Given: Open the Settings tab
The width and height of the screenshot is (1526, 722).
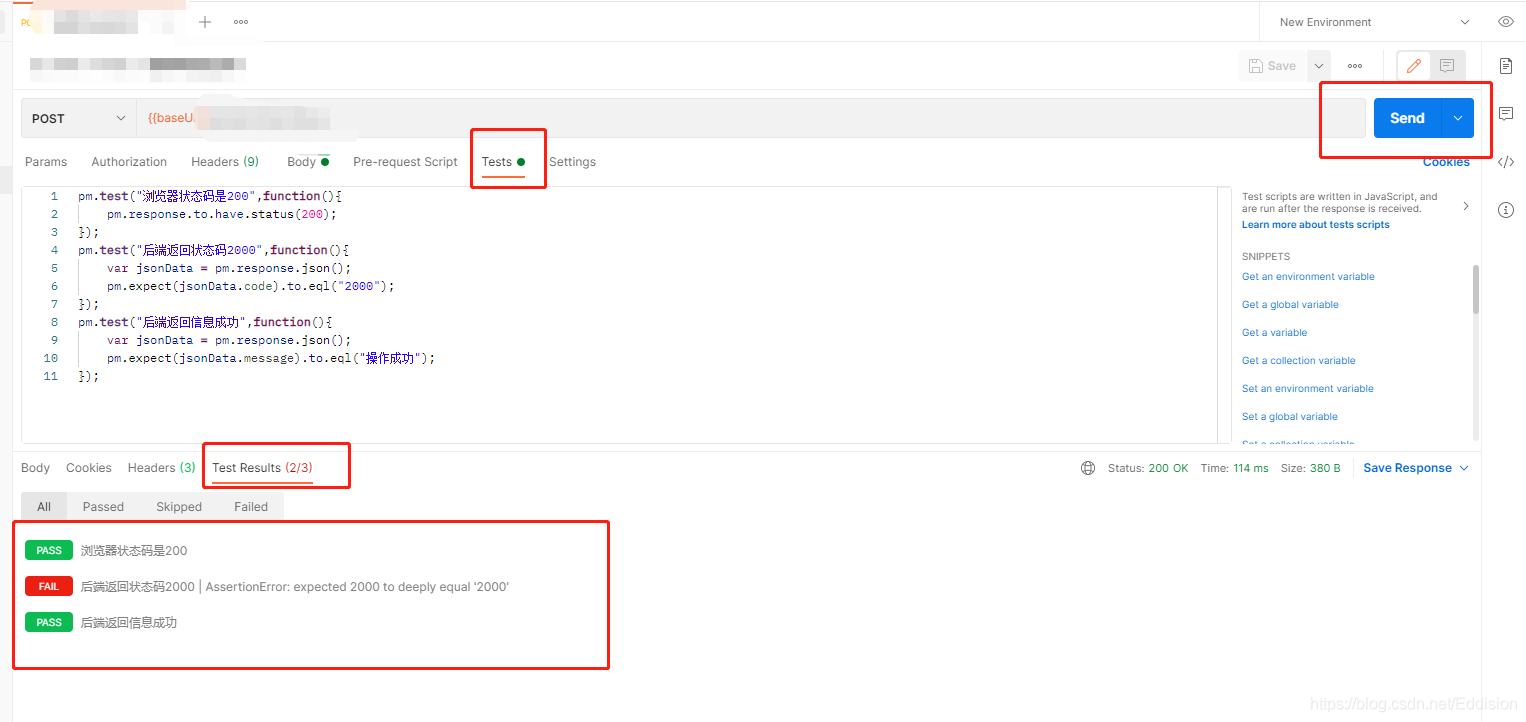Looking at the screenshot, I should click(x=572, y=162).
